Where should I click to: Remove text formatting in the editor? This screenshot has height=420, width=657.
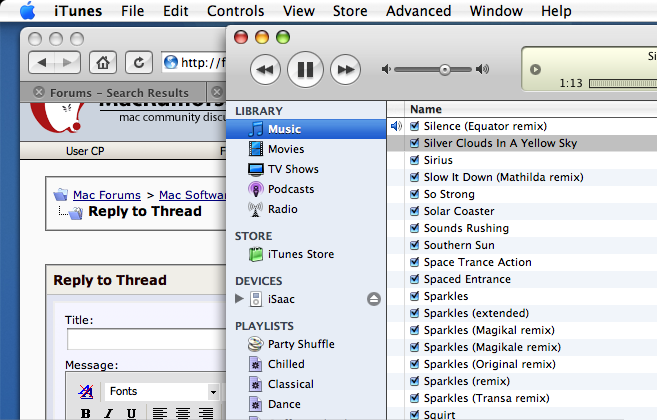86,391
